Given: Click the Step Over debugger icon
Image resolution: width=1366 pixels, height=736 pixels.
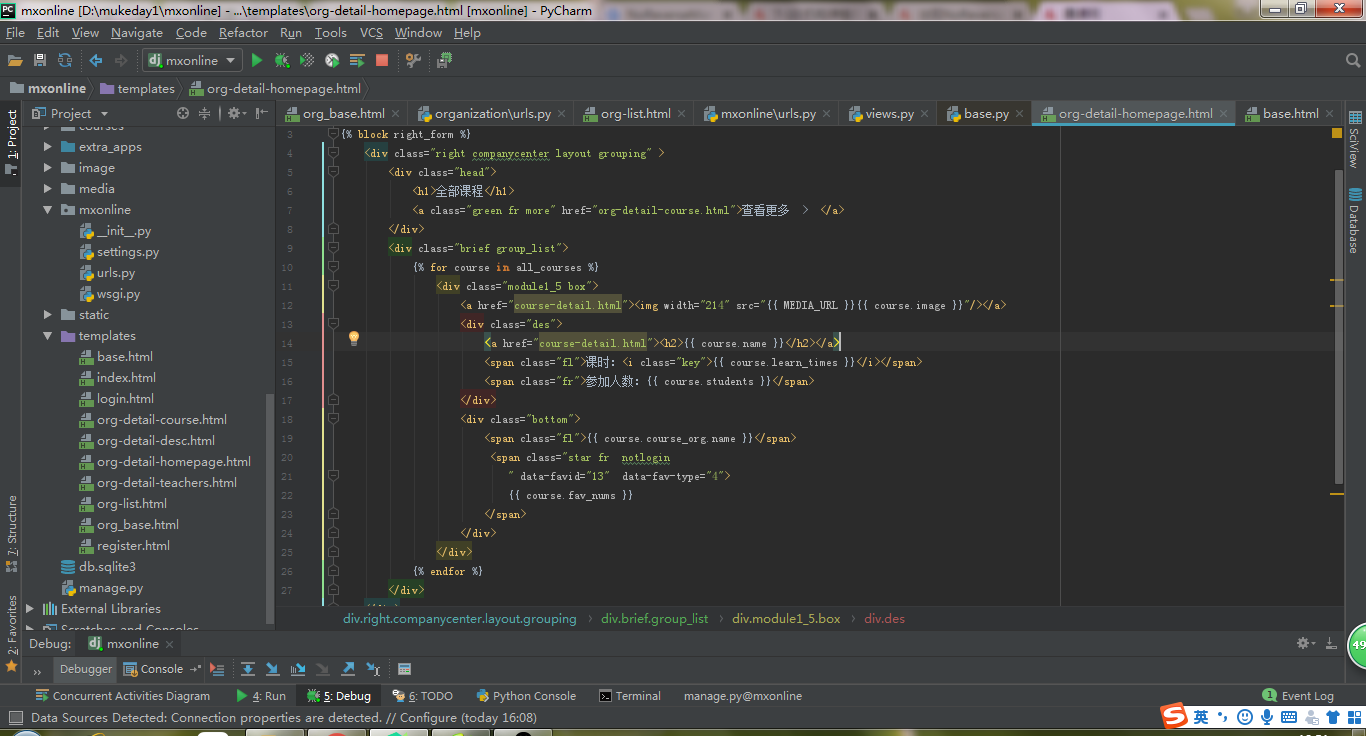Looking at the screenshot, I should coord(247,669).
